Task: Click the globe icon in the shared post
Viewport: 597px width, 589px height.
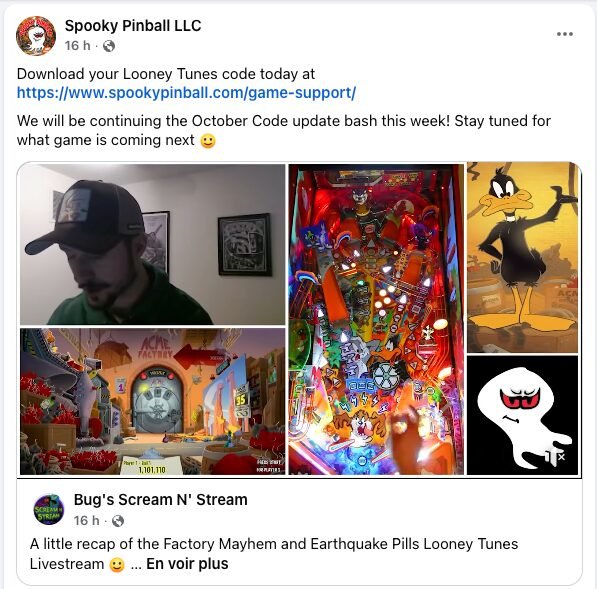Action: point(118,521)
